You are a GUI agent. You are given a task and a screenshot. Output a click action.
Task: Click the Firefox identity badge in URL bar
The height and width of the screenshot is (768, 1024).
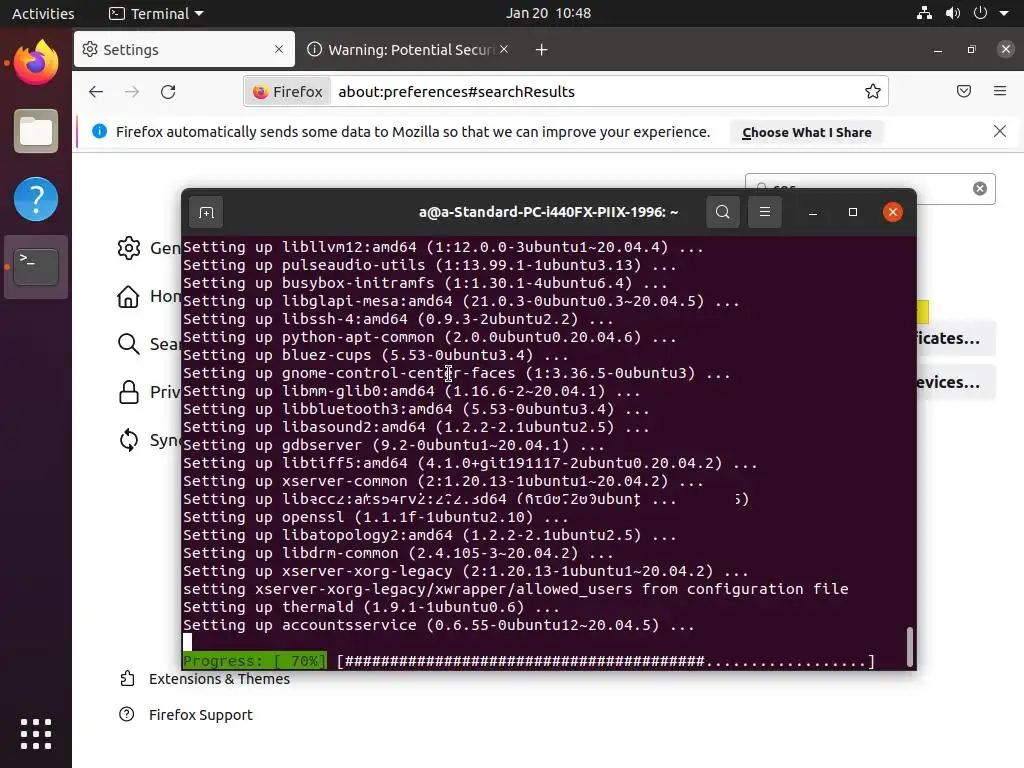pyautogui.click(x=288, y=91)
